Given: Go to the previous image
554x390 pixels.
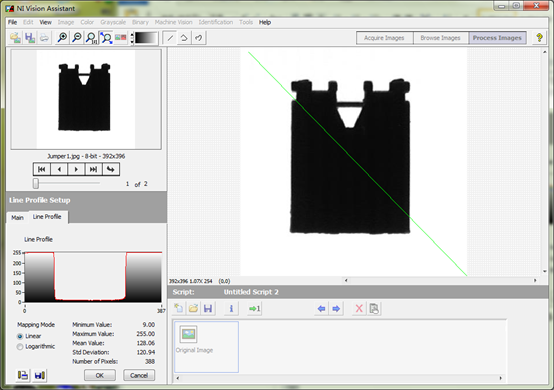Looking at the screenshot, I should point(59,169).
